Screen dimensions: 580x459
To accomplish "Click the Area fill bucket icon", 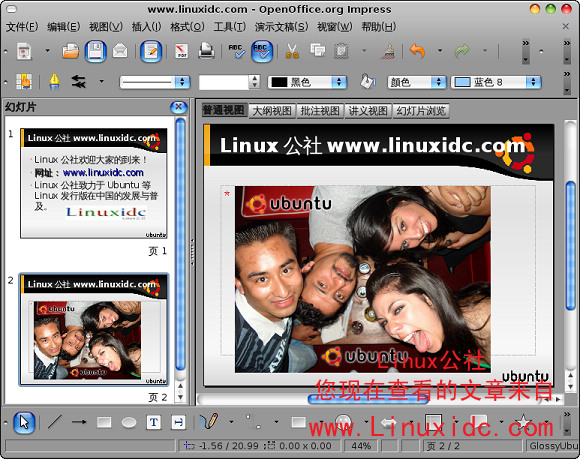I will click(368, 82).
